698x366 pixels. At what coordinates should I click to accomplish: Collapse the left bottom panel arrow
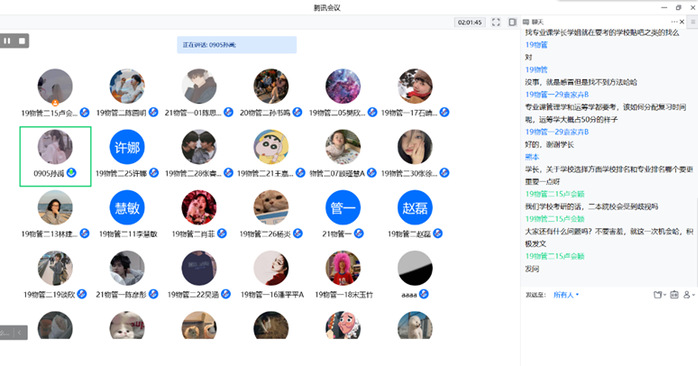click(x=20, y=333)
